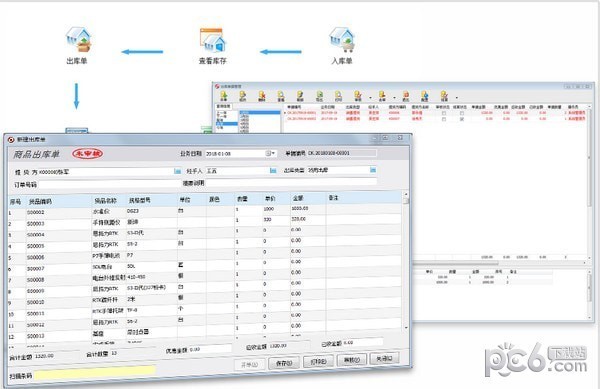Toggle 审核状态 checkbox in second red row of back window
Screen dimensions: 600x389
tap(443, 119)
